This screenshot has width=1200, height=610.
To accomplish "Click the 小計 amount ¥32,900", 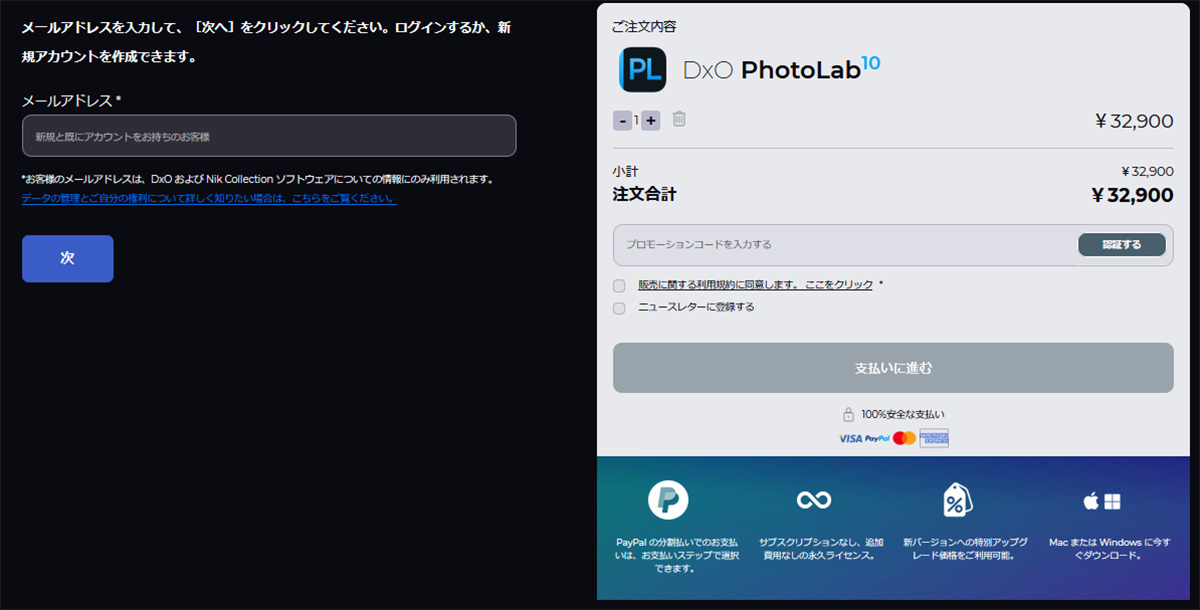I will coord(1147,171).
